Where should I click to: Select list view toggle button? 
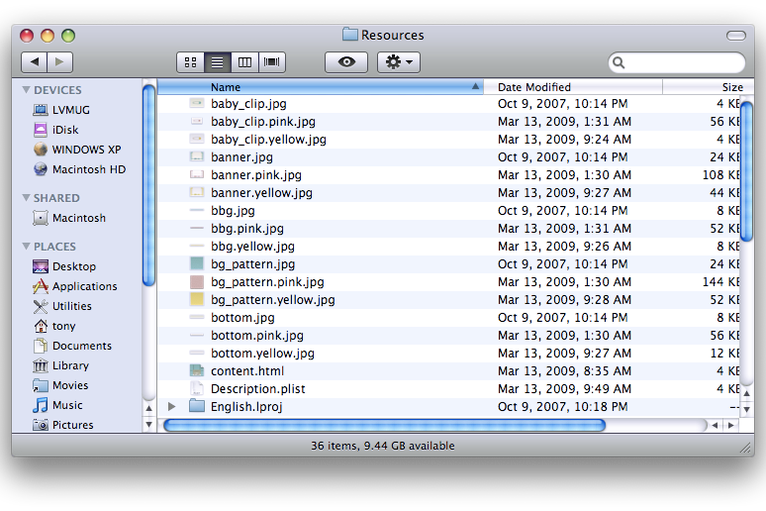pyautogui.click(x=217, y=62)
